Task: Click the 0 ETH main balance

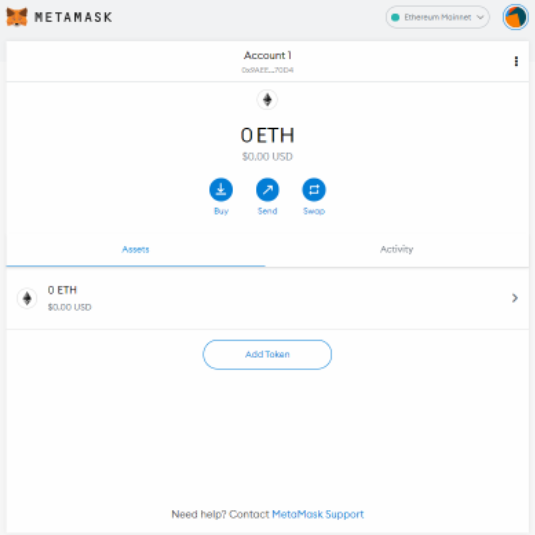Action: point(267,135)
